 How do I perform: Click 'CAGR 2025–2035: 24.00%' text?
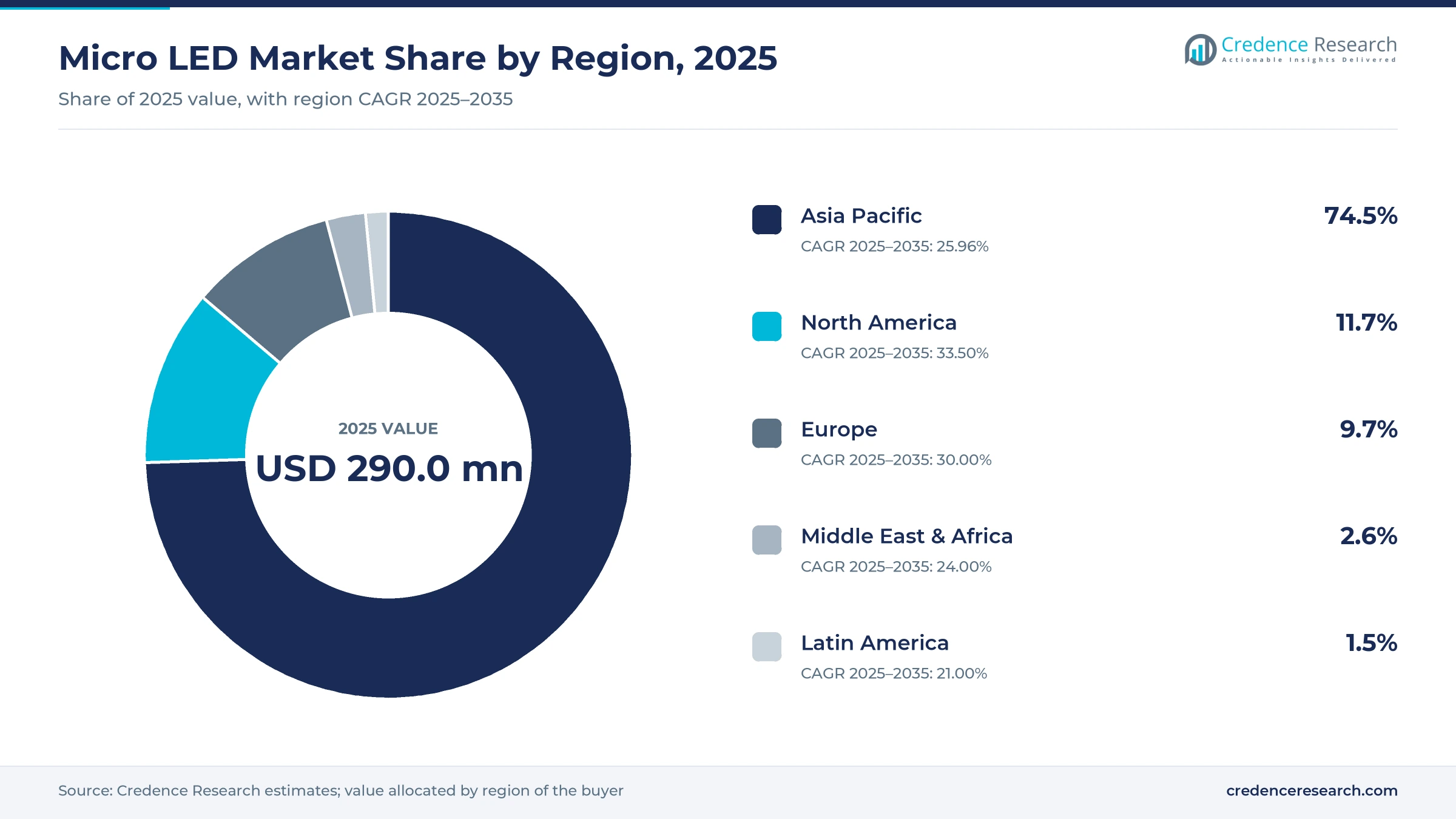(896, 567)
